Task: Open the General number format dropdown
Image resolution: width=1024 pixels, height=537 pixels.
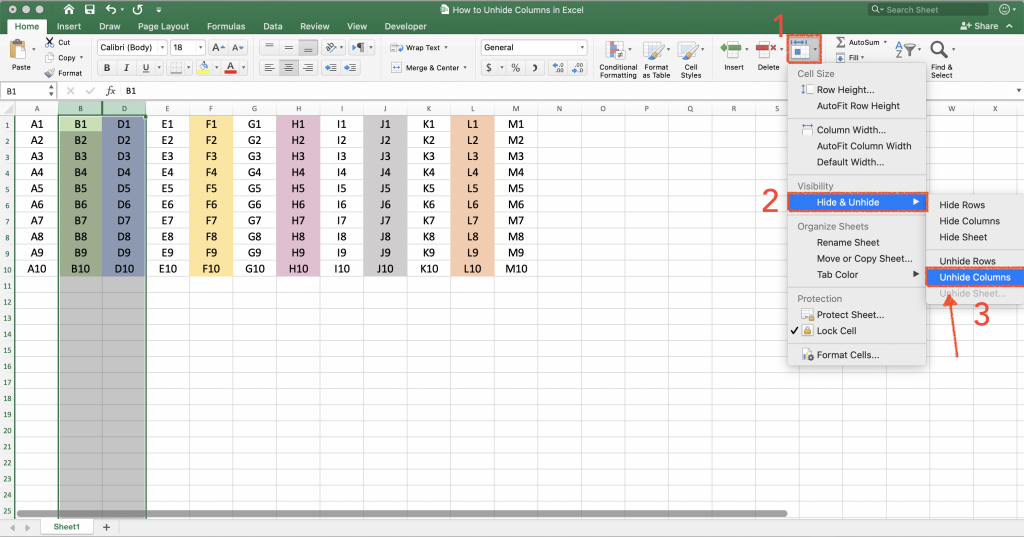Action: [581, 48]
